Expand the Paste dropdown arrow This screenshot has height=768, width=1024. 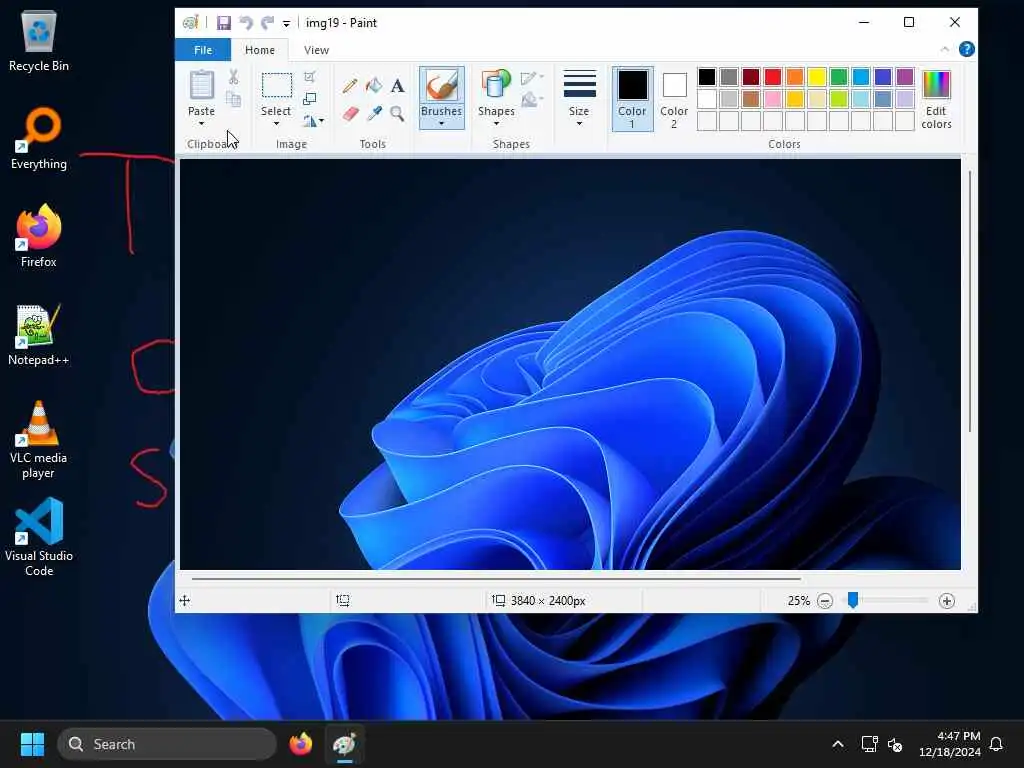tap(202, 123)
